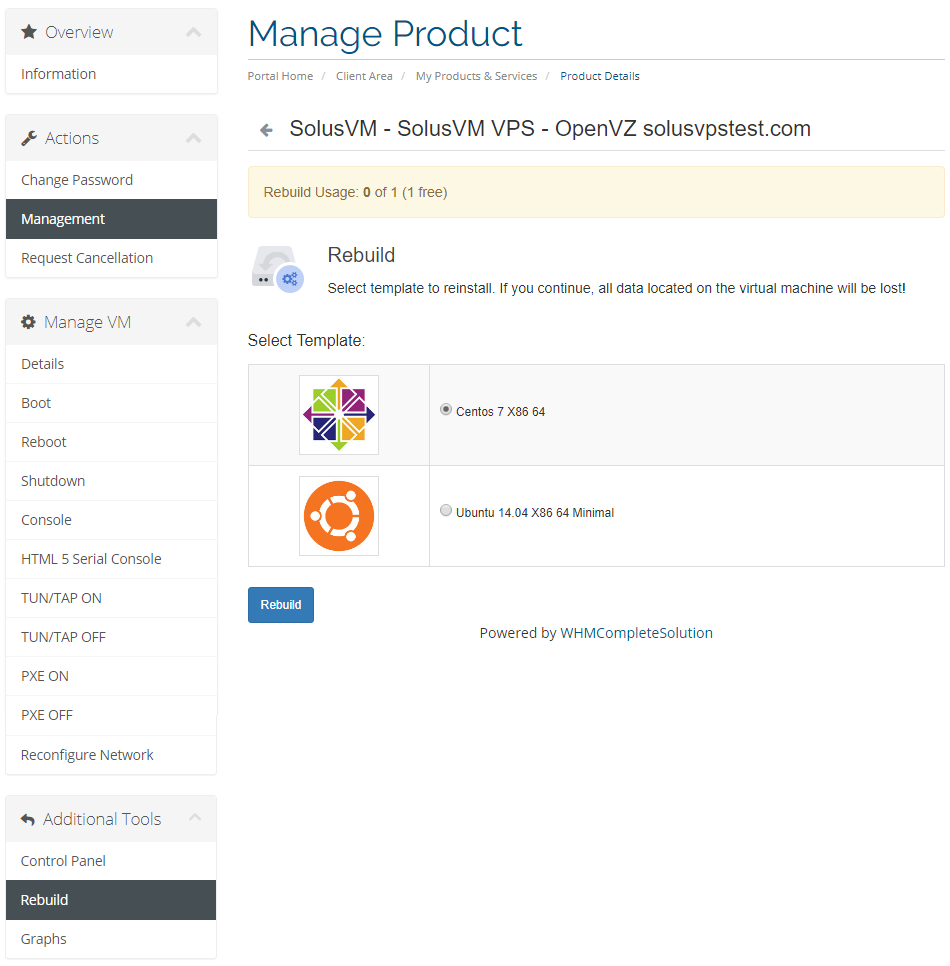Open Graphs in Additional Tools
Screen dimensions: 950x966
pyautogui.click(x=112, y=939)
